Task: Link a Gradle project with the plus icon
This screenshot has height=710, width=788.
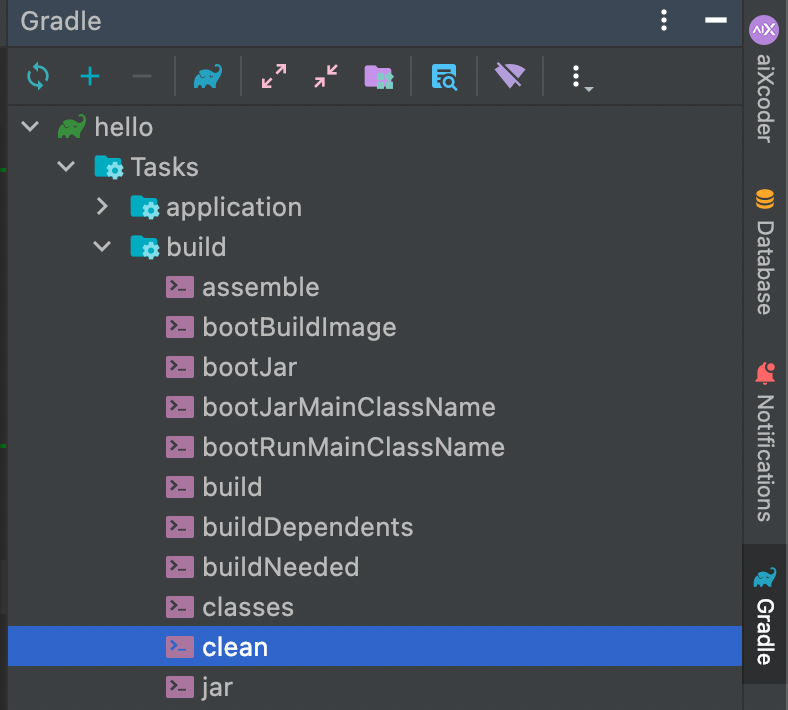Action: 90,76
